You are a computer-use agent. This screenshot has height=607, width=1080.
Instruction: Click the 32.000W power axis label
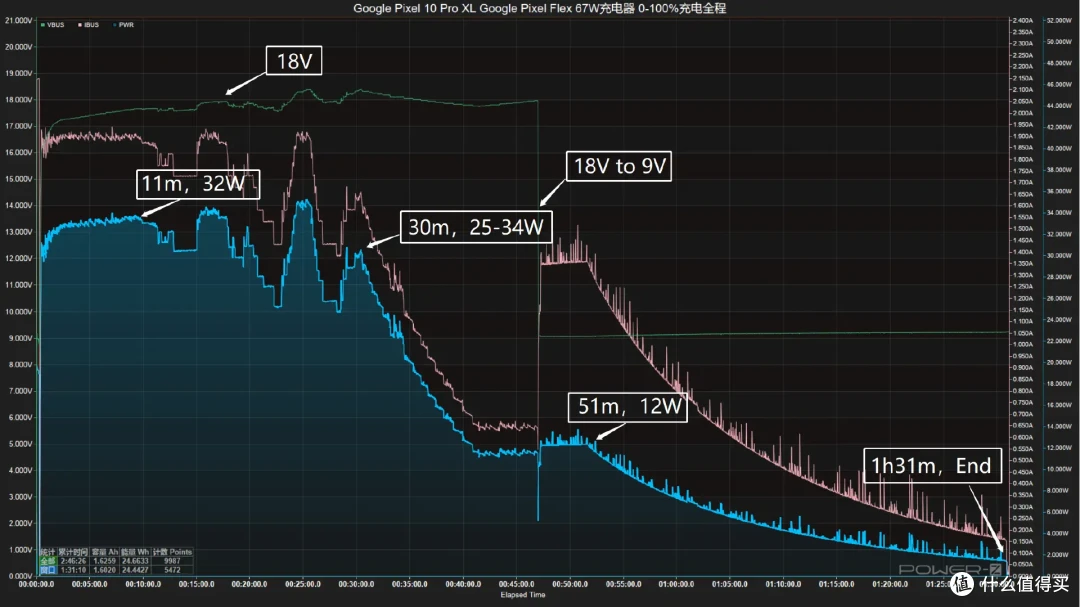pyautogui.click(x=1059, y=234)
